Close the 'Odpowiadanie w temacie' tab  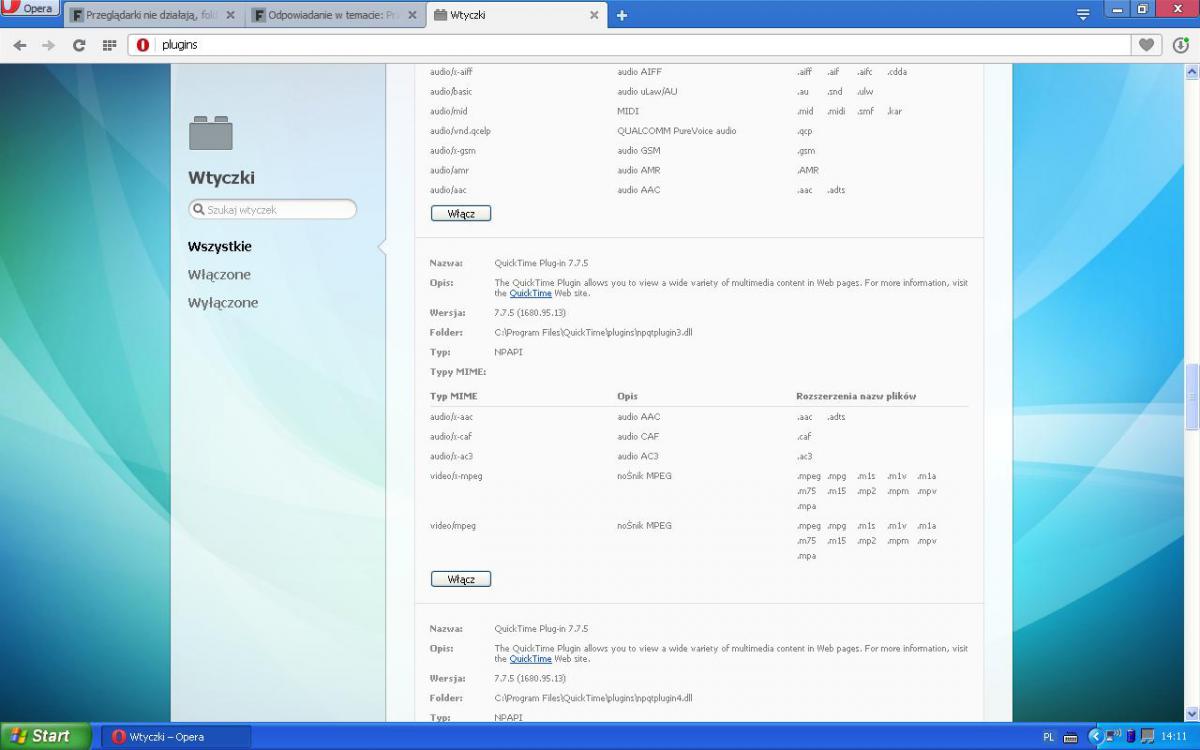[412, 15]
